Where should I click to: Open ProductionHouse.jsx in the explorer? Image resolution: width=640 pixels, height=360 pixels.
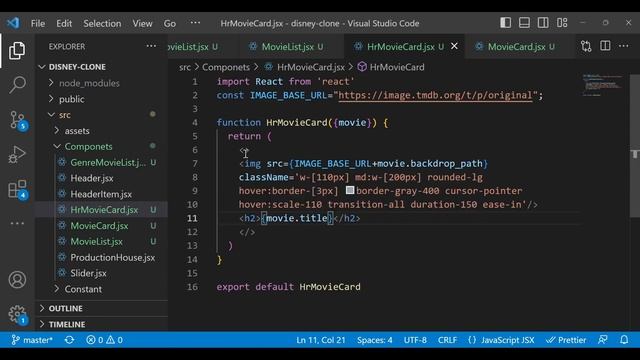tap(101, 258)
